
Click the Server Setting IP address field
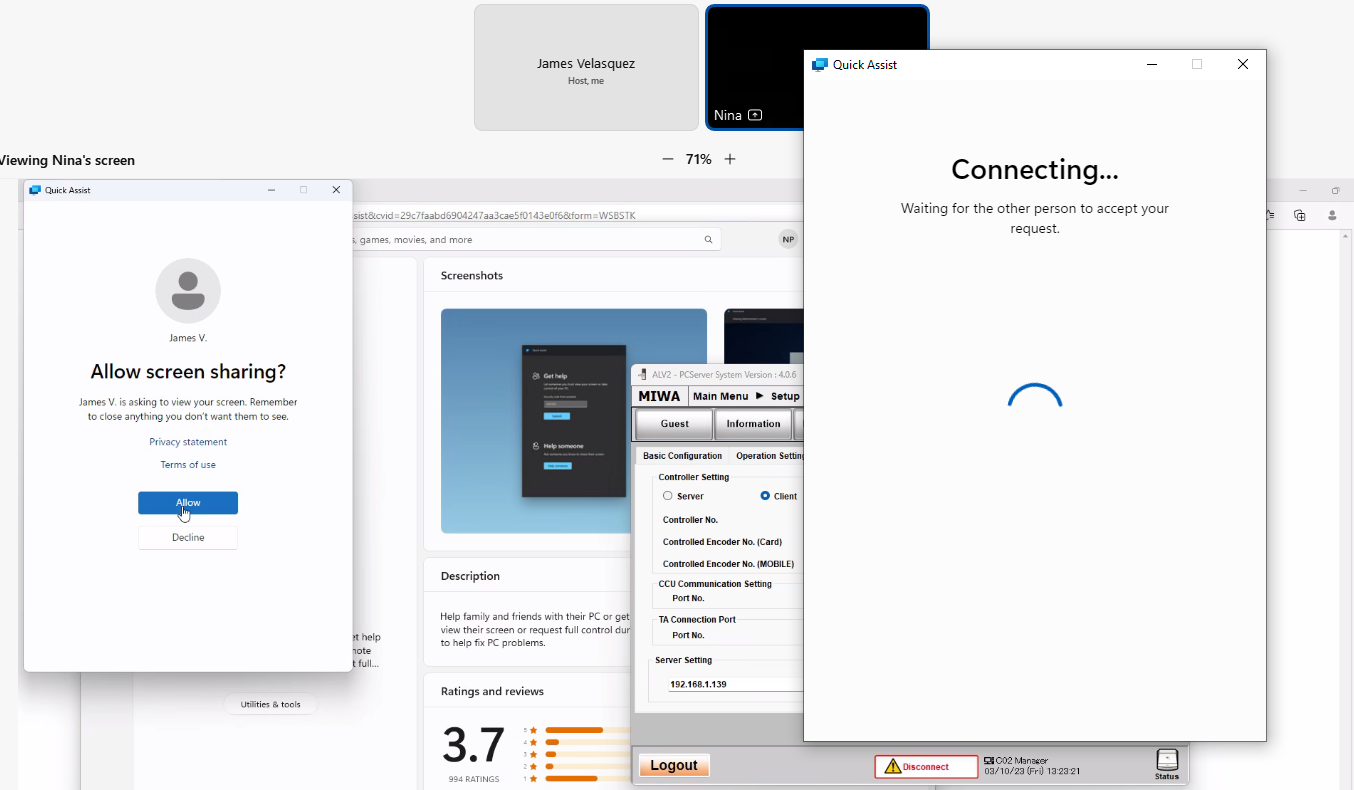(x=735, y=685)
